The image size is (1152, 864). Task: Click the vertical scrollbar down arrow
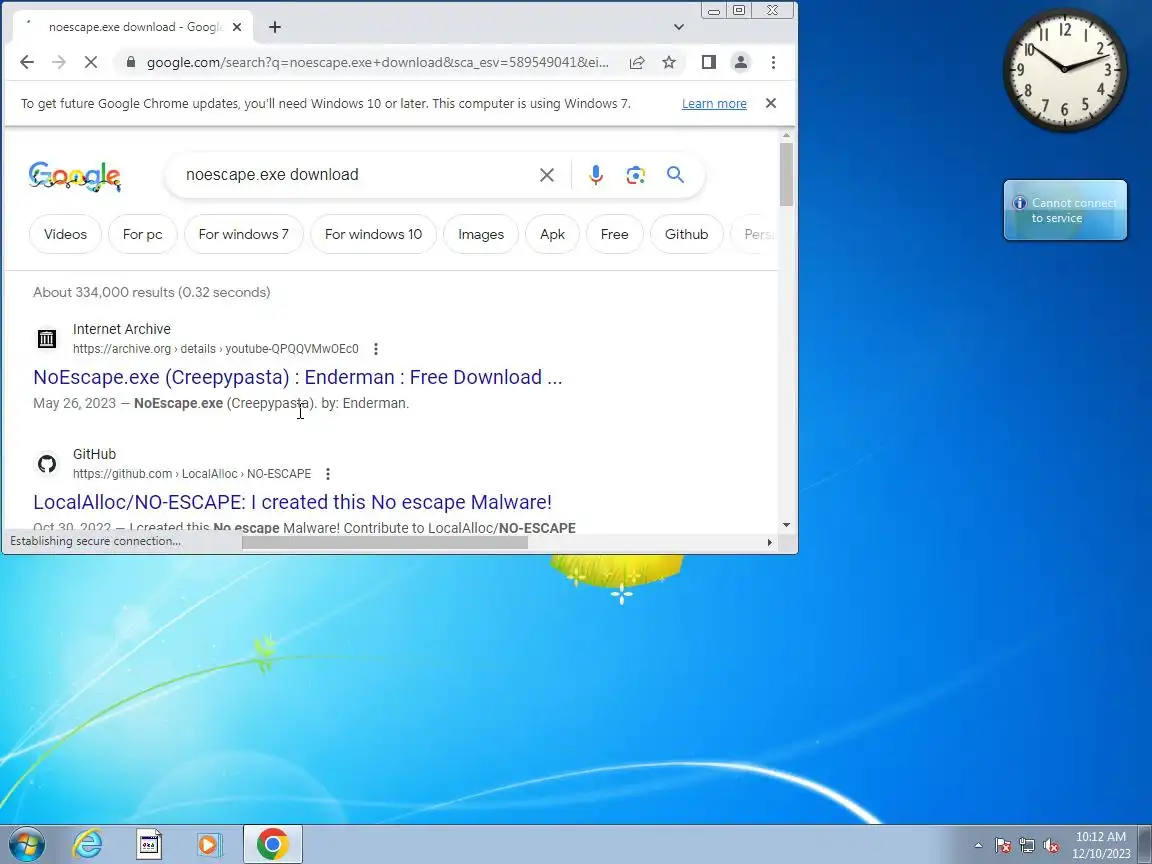coord(786,525)
